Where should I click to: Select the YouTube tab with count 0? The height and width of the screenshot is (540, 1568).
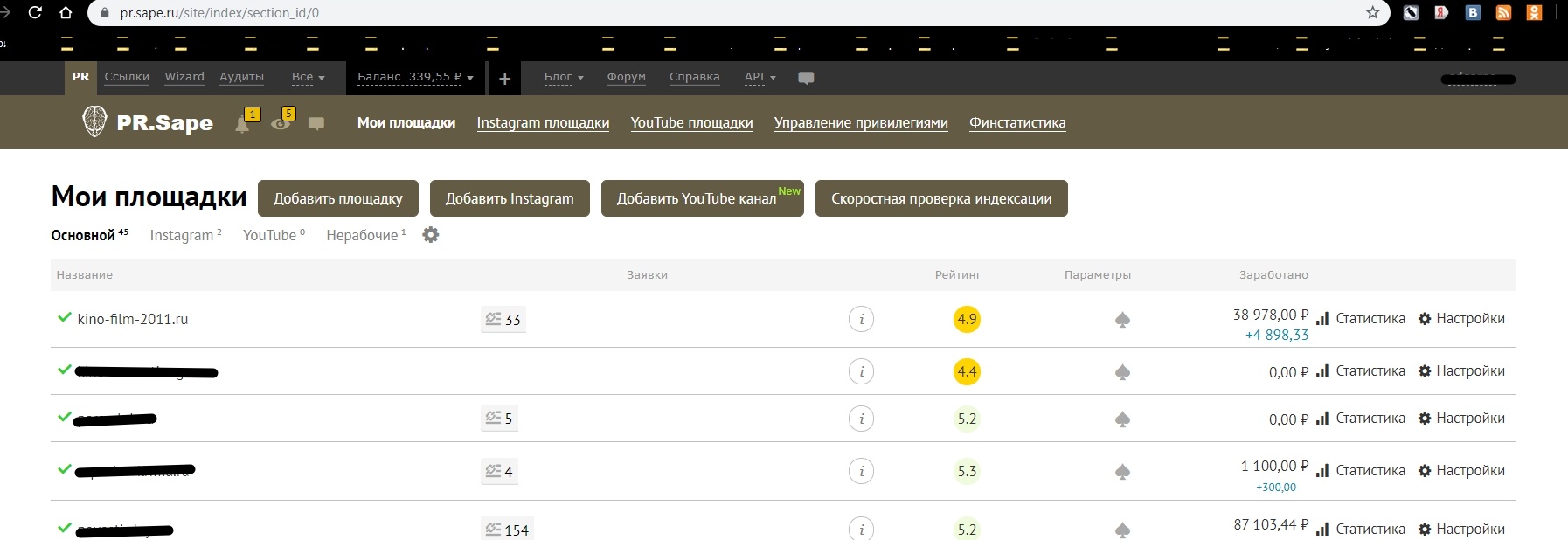(274, 235)
